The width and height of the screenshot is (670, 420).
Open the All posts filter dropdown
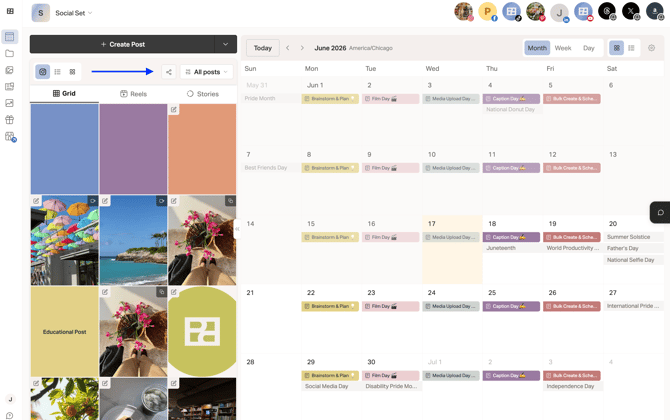coord(207,72)
